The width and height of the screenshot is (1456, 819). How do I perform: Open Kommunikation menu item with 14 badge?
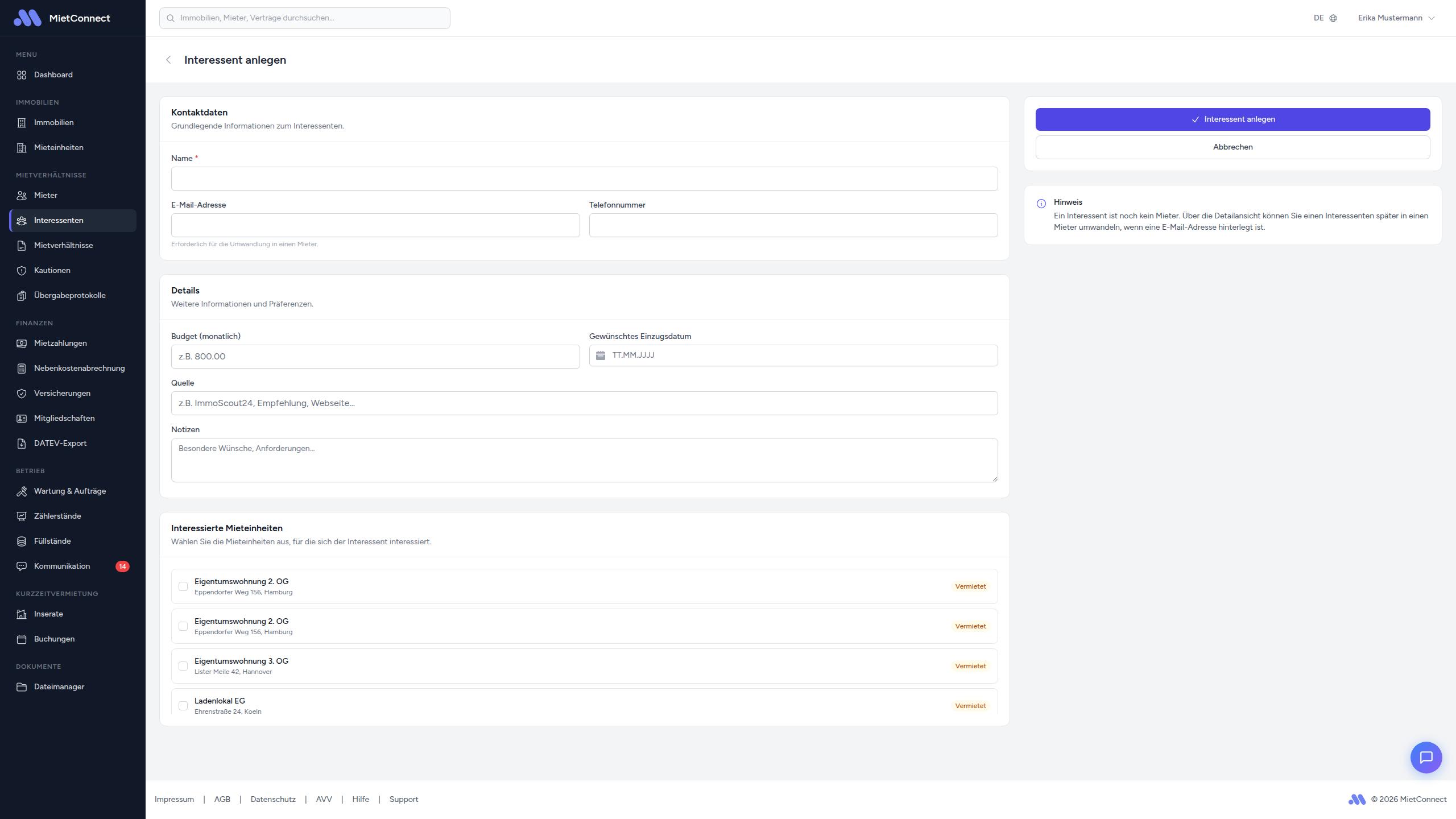(62, 566)
